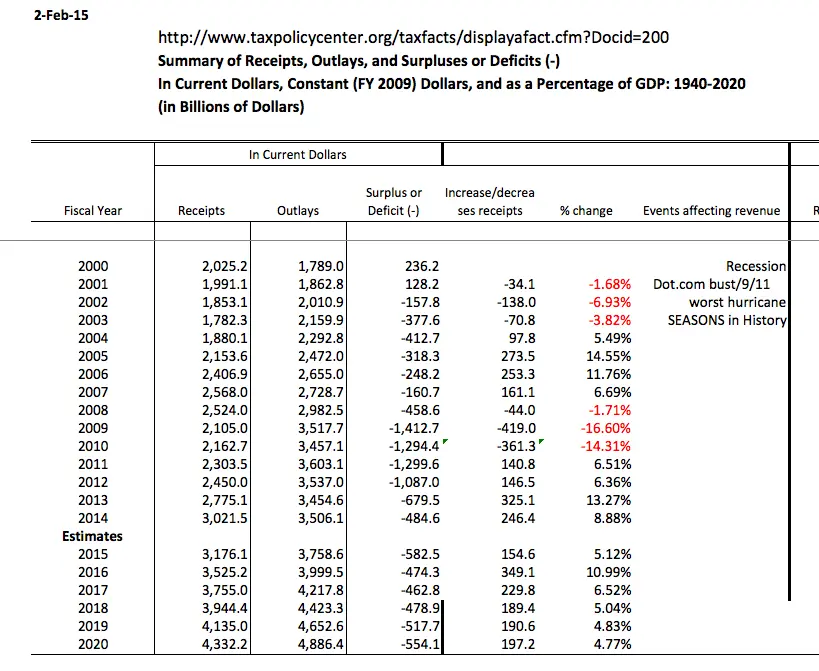Click the % change column header
Image resolution: width=819 pixels, height=671 pixels.
click(x=586, y=211)
